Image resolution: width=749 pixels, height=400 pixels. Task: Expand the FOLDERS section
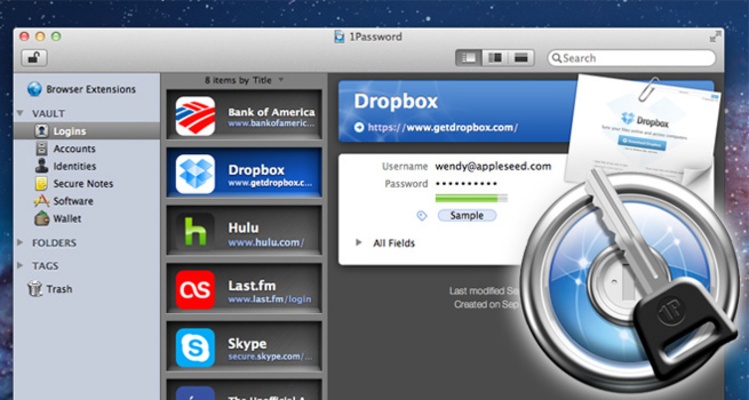click(x=20, y=243)
